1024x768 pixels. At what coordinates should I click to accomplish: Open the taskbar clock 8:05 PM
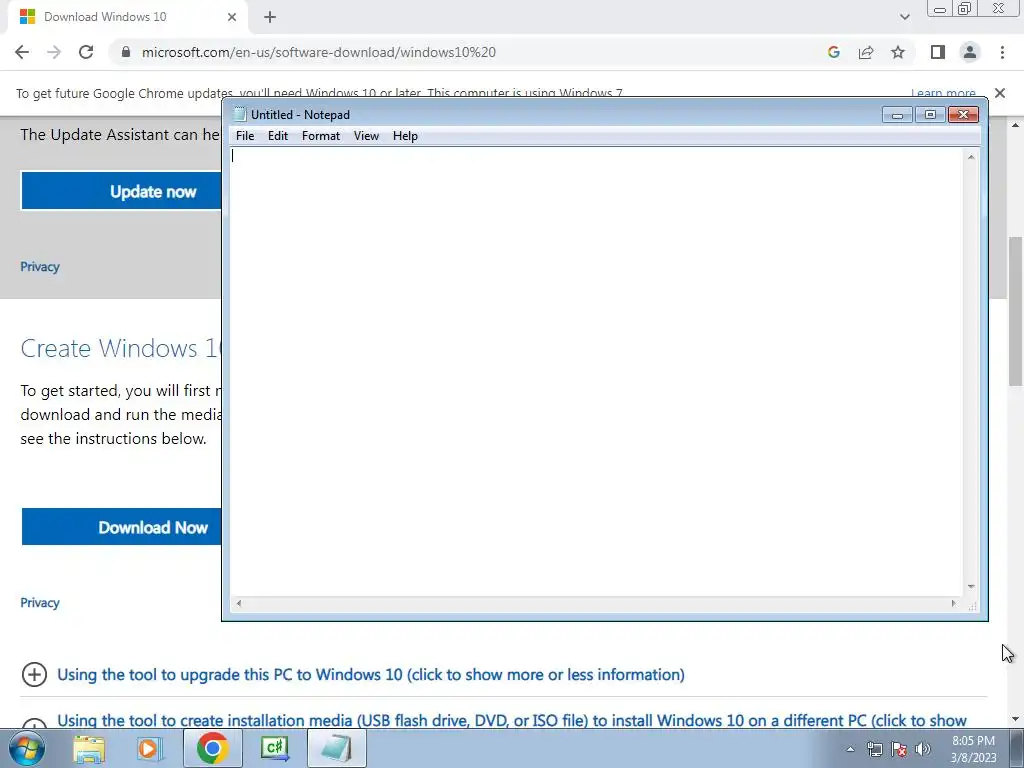coord(974,749)
